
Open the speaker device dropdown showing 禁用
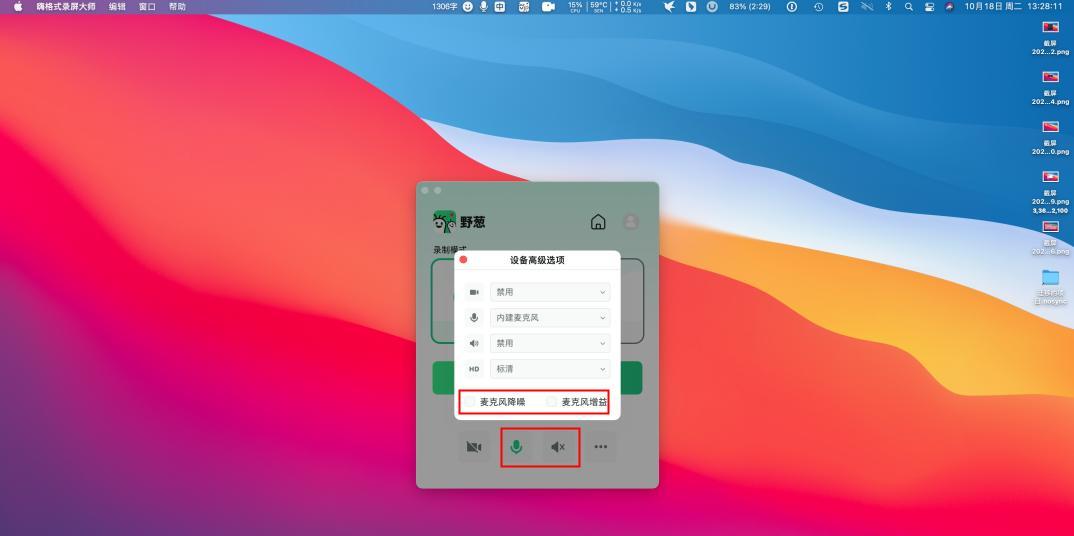click(x=550, y=343)
